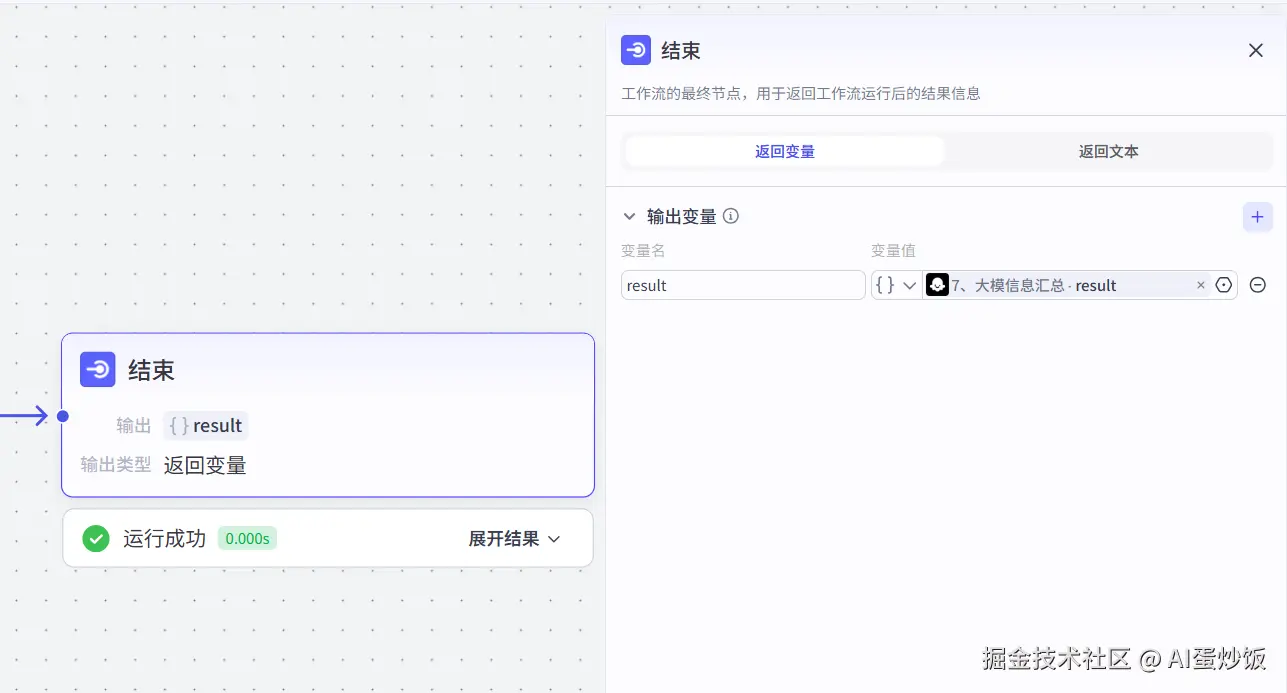Click the 大模信息汇总 result variable value field
1287x693 pixels.
(1067, 285)
